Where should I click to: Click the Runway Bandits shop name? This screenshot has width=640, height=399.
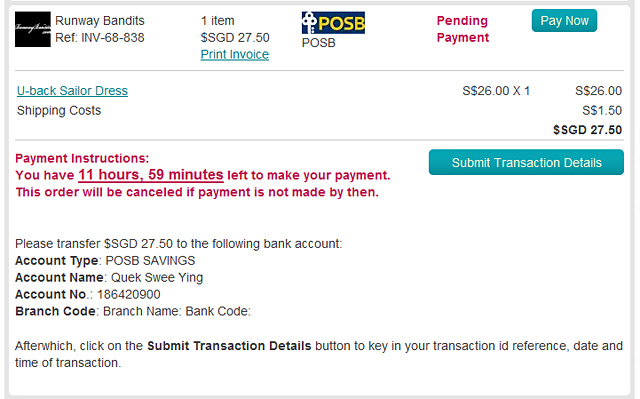(x=100, y=20)
